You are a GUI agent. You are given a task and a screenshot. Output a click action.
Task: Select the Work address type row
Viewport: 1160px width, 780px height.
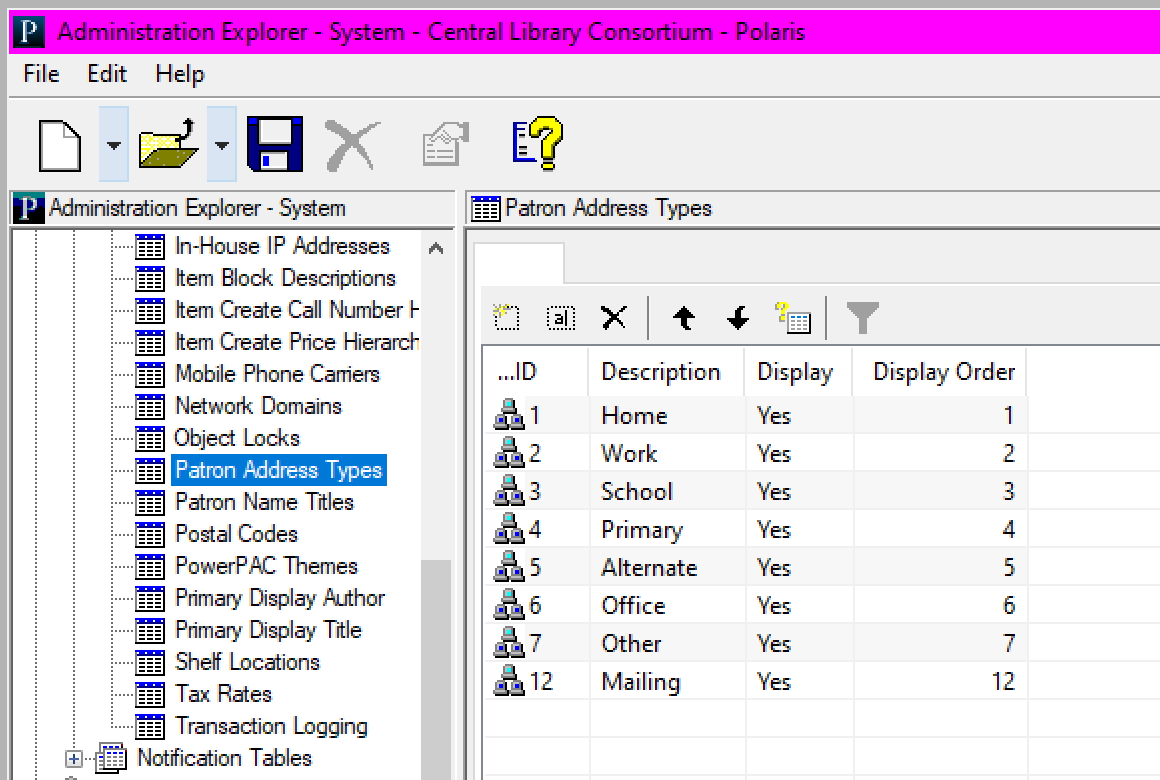pos(755,453)
